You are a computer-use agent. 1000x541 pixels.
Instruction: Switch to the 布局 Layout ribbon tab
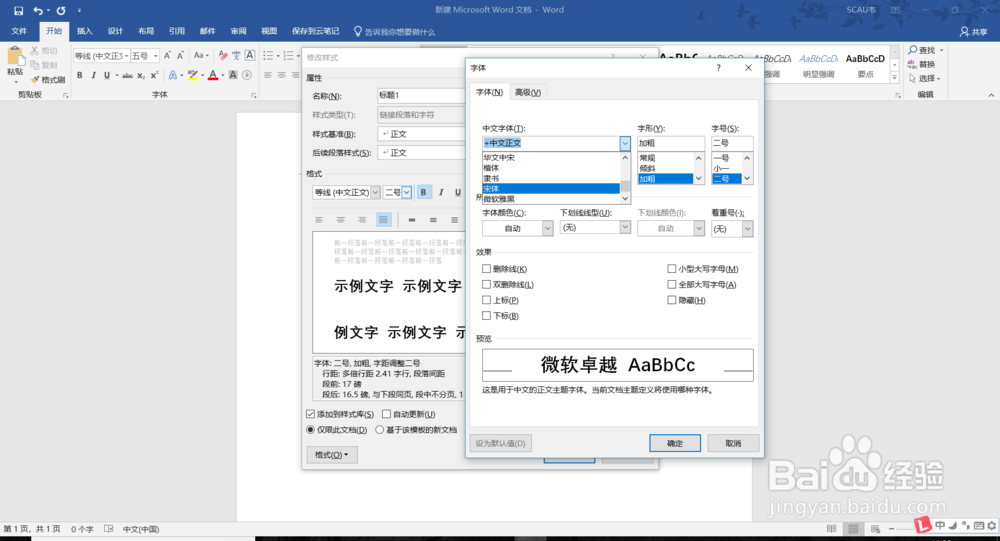point(146,31)
